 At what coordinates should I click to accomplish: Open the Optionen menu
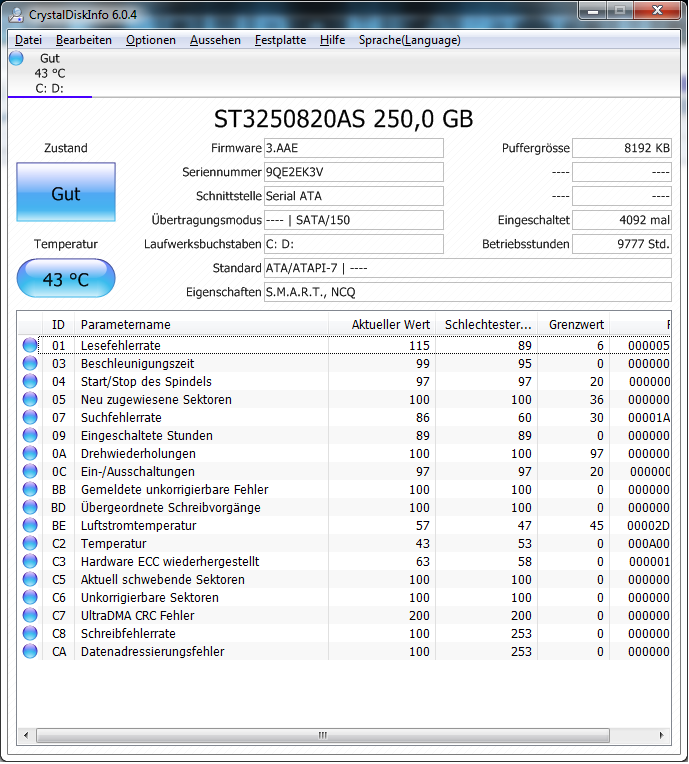[151, 40]
